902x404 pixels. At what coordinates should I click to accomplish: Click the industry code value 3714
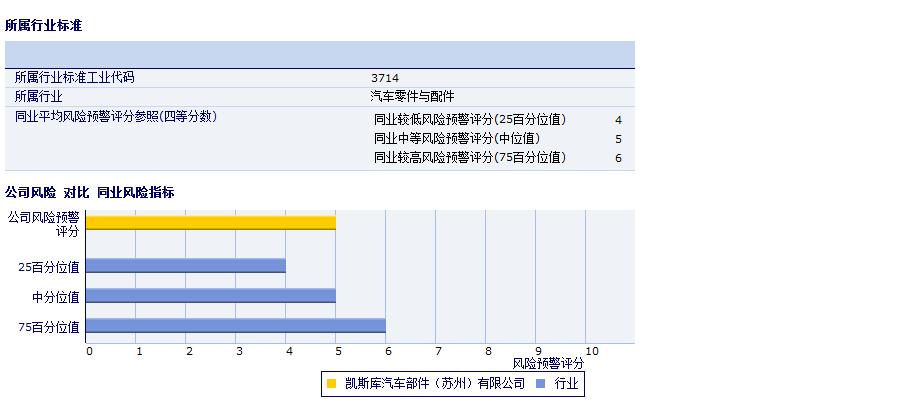point(385,77)
